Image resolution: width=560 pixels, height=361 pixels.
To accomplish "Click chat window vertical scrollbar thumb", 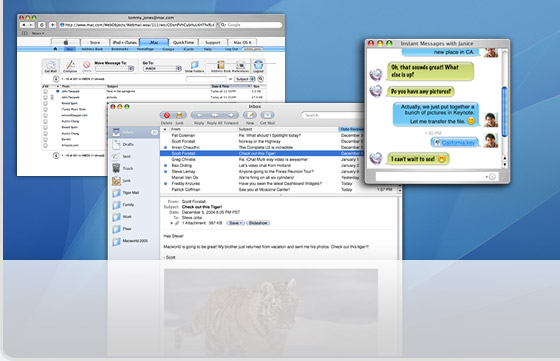I will point(504,111).
